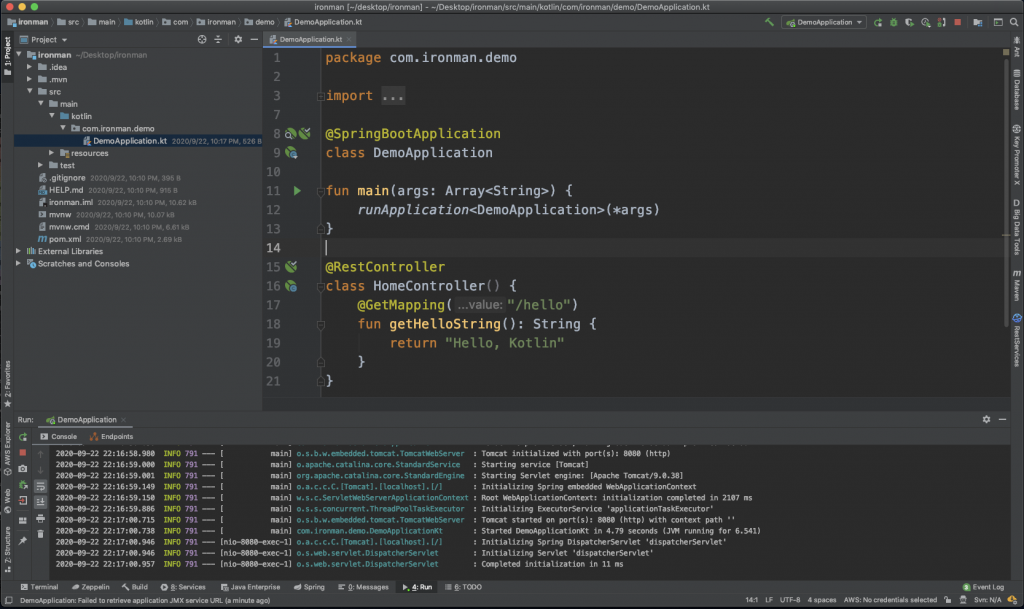Switch to the Endpoints tab
The image size is (1024, 609).
[111, 437]
